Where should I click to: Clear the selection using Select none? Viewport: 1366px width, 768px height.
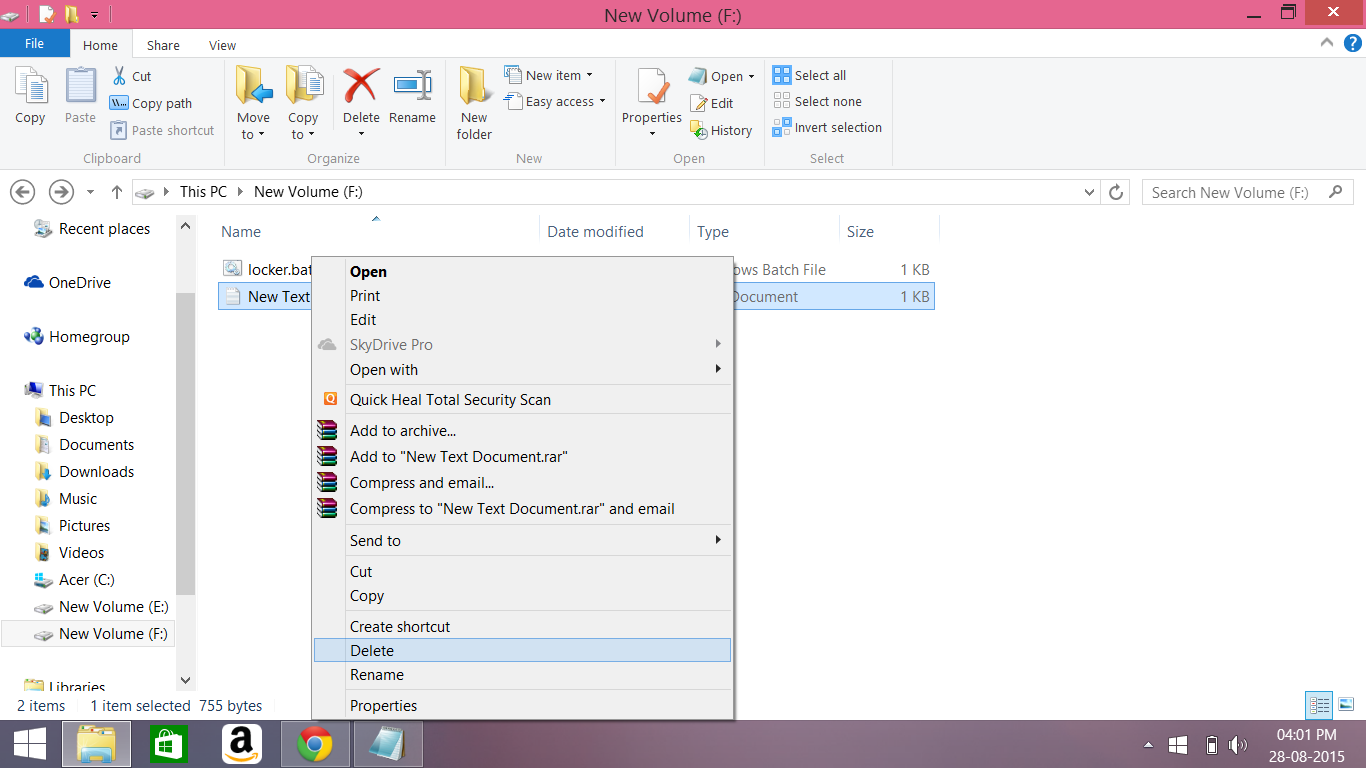coord(818,101)
